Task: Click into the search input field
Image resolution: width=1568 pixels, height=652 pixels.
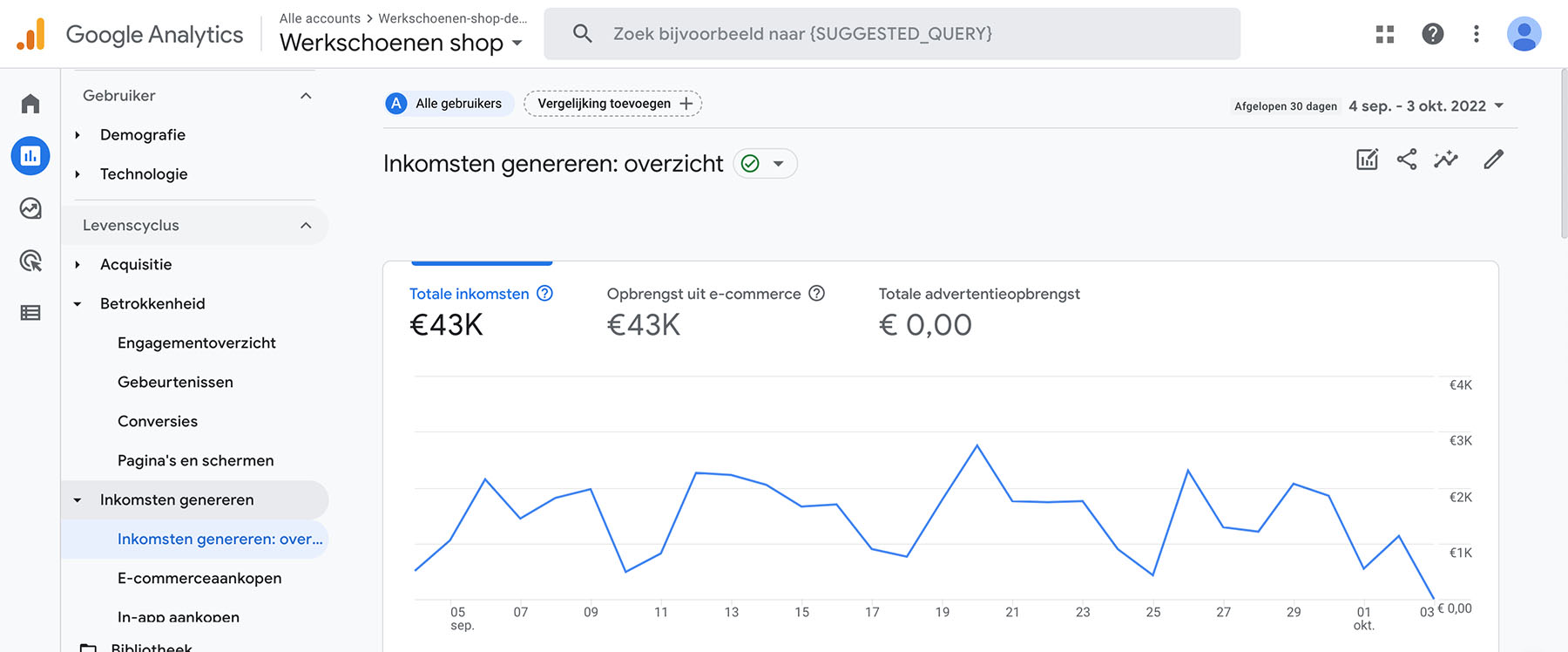Action: 892,34
